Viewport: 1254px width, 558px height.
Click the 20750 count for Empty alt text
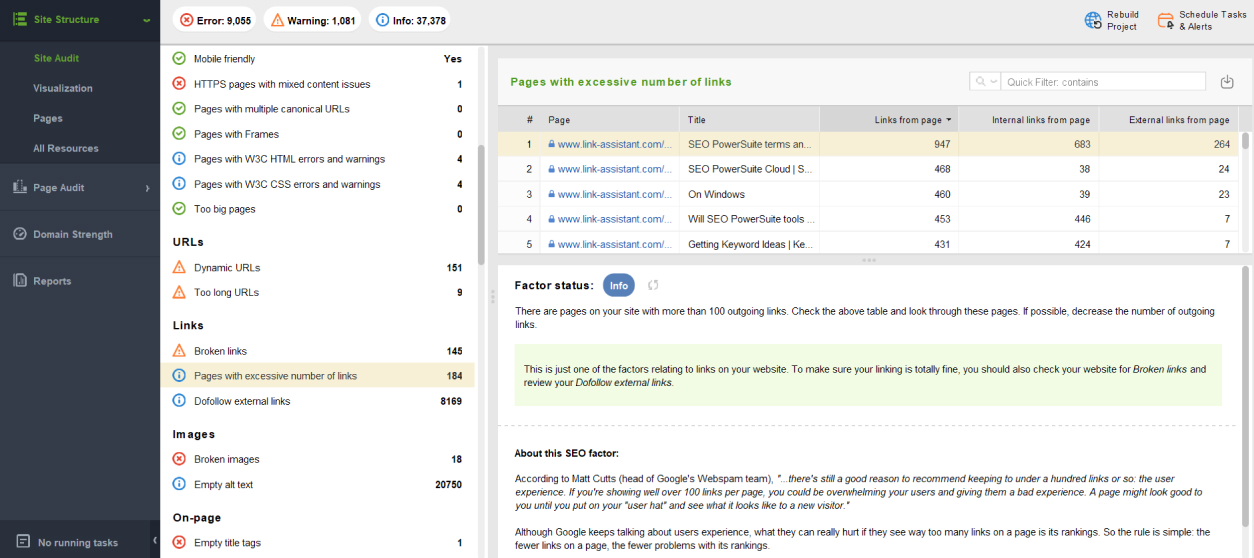tap(449, 484)
